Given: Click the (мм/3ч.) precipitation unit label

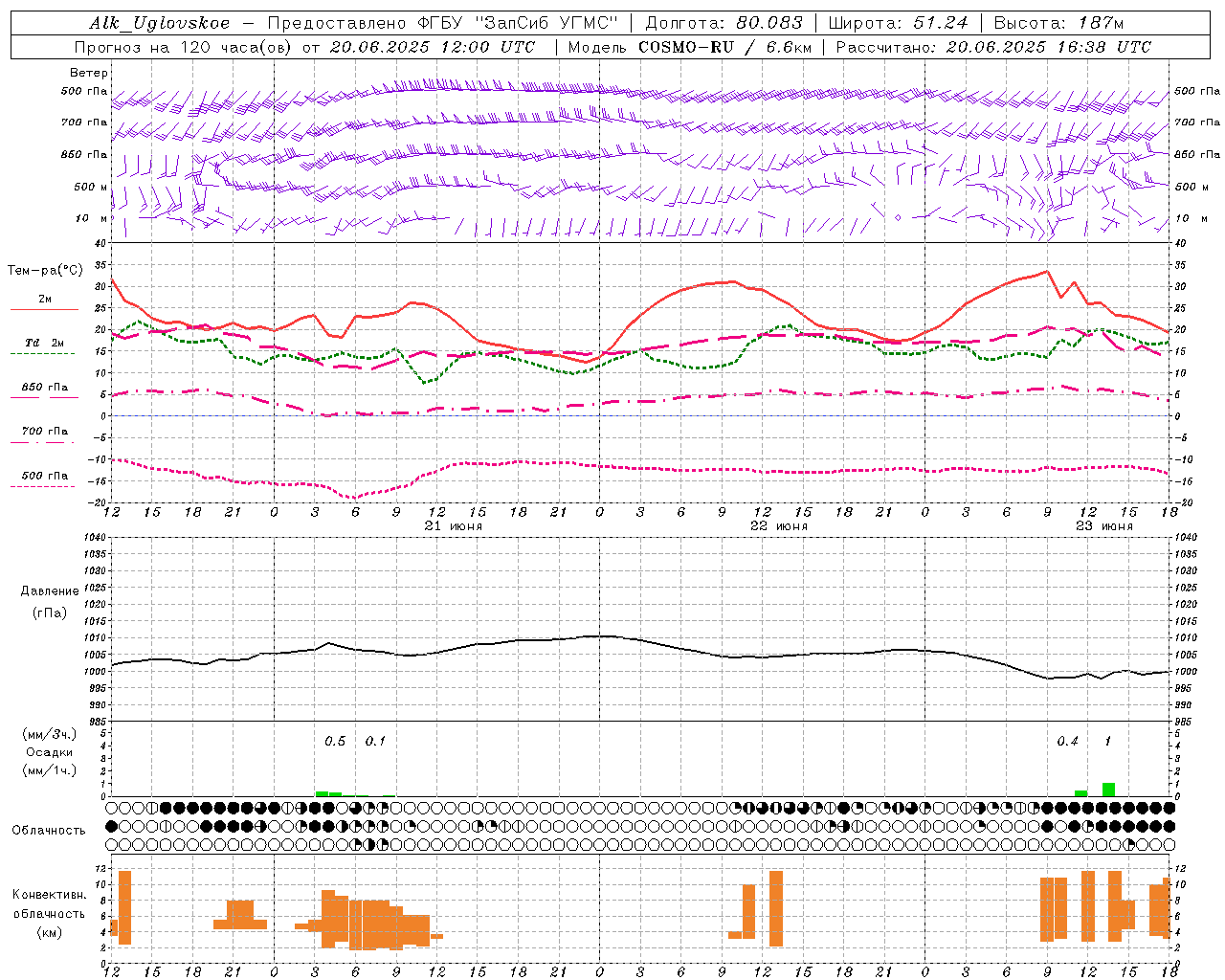Looking at the screenshot, I should point(50,734).
